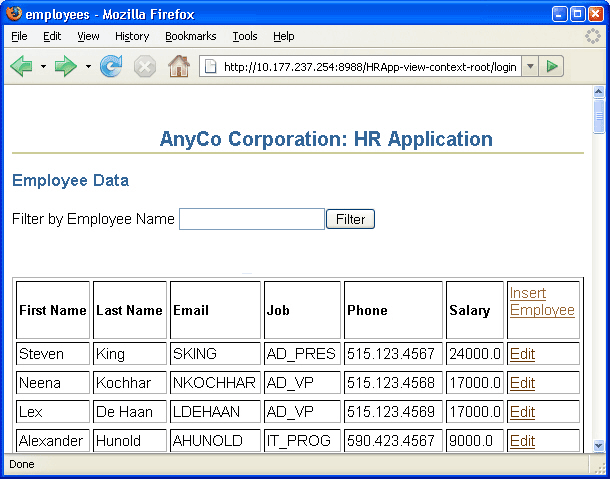Screen dimensions: 610x479
Task: Expand the address bar URL dropdown
Action: tap(530, 66)
